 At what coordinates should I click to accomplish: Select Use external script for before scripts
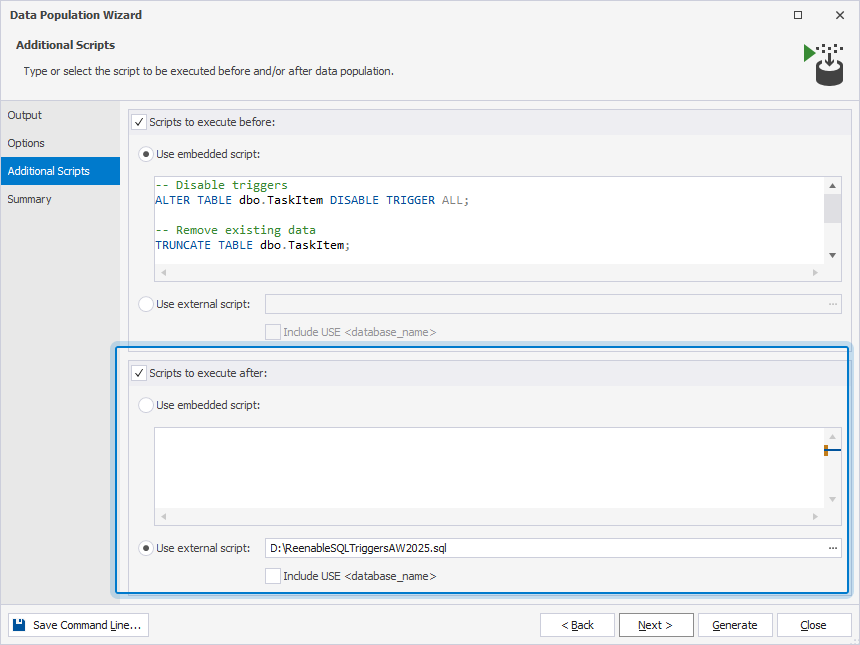(x=145, y=304)
